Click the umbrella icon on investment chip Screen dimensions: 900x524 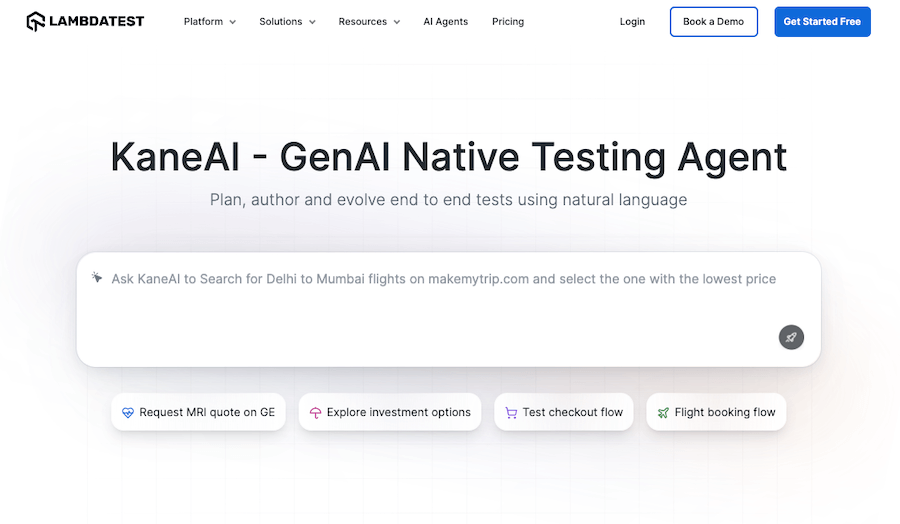click(x=315, y=412)
